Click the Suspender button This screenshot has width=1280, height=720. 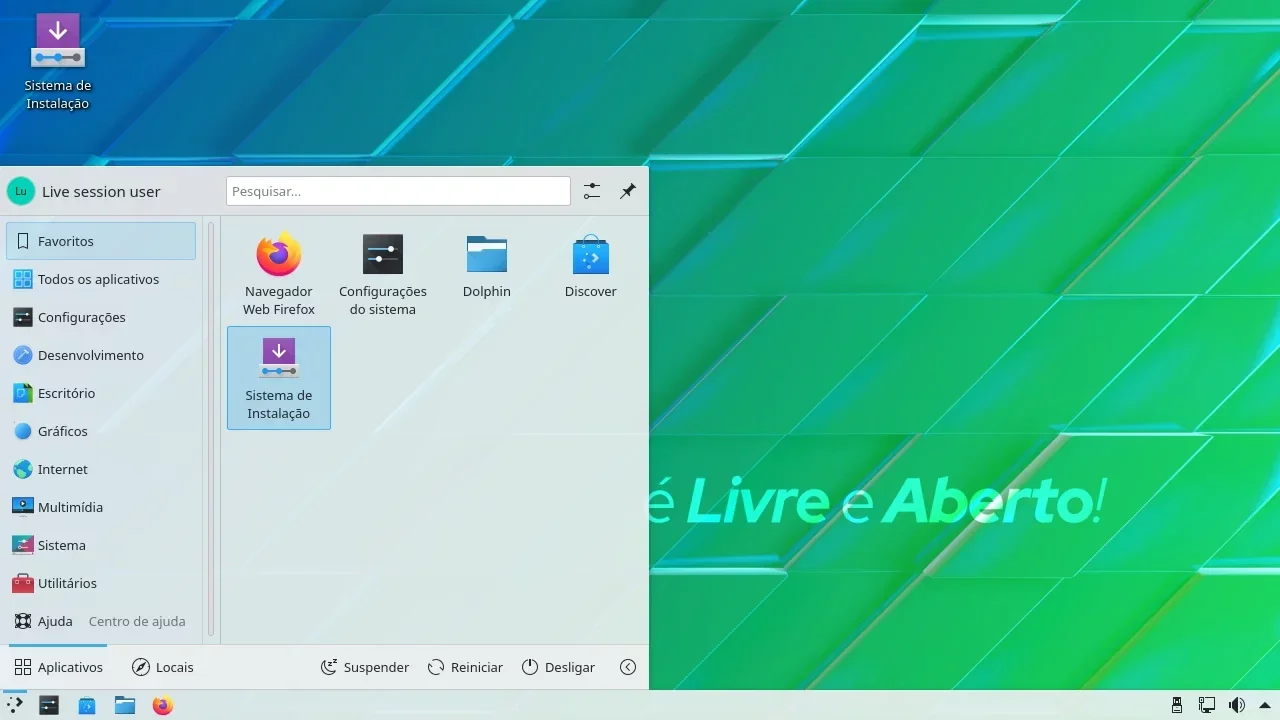[x=365, y=667]
